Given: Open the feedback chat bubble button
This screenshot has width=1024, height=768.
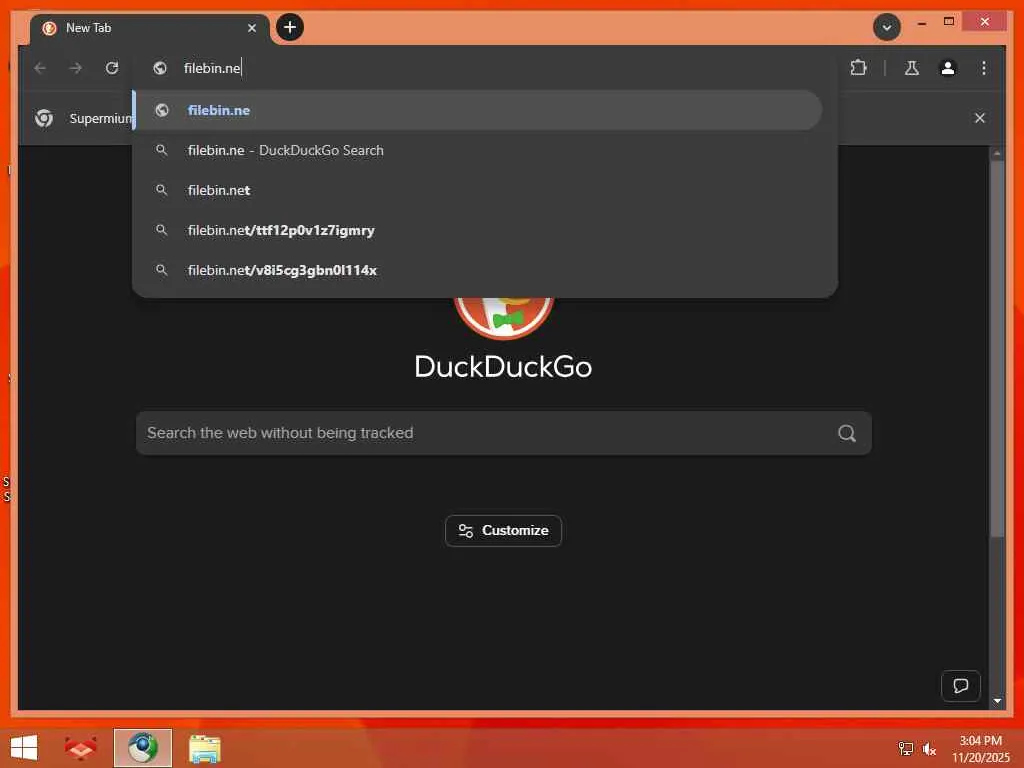Looking at the screenshot, I should point(961,686).
